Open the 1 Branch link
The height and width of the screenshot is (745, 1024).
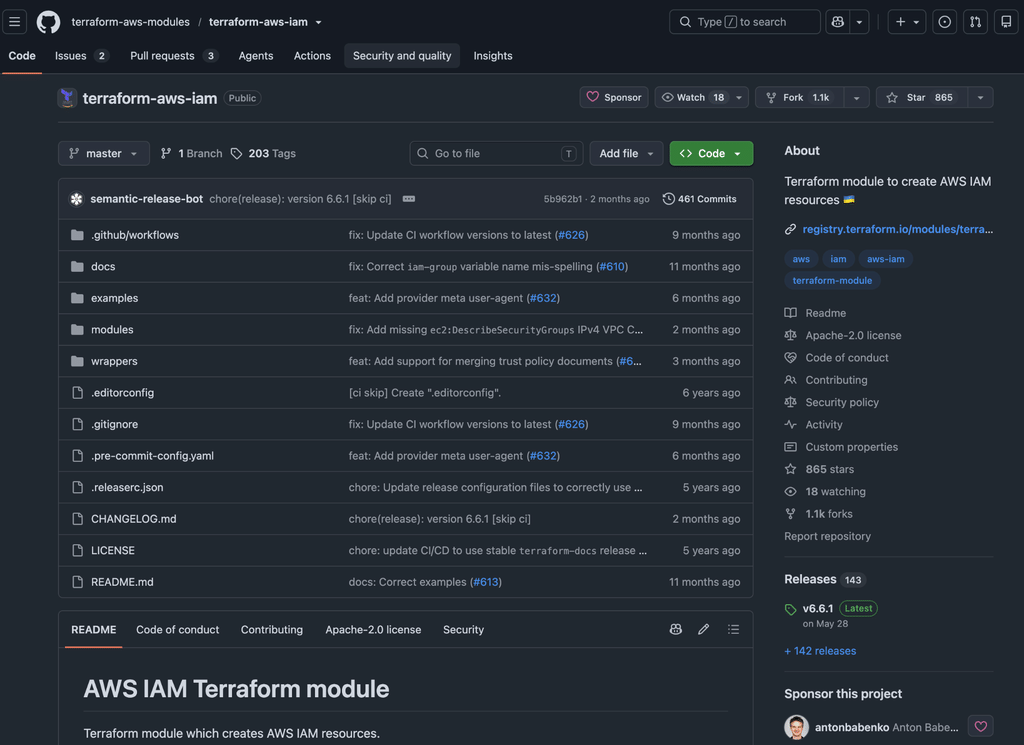click(191, 153)
